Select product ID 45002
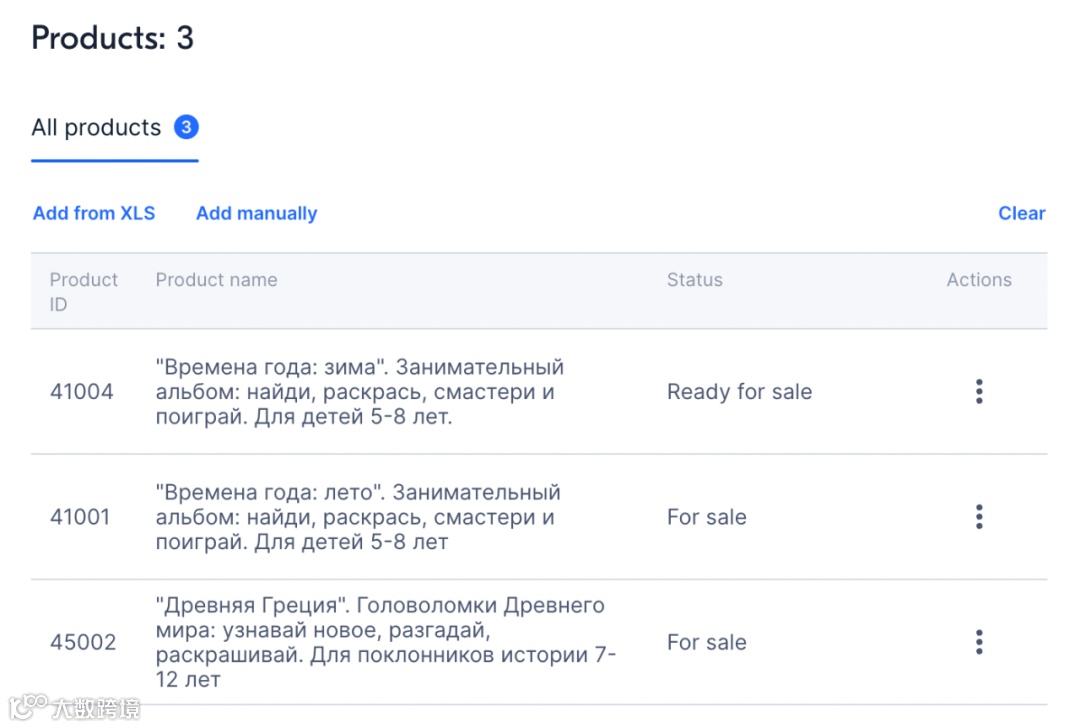1080x728 pixels. (83, 642)
